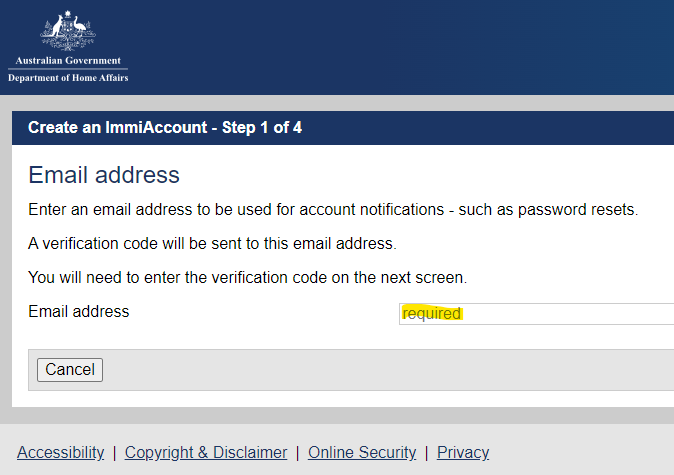Click the 'next screen' instruction sentence
The image size is (674, 475).
248,278
